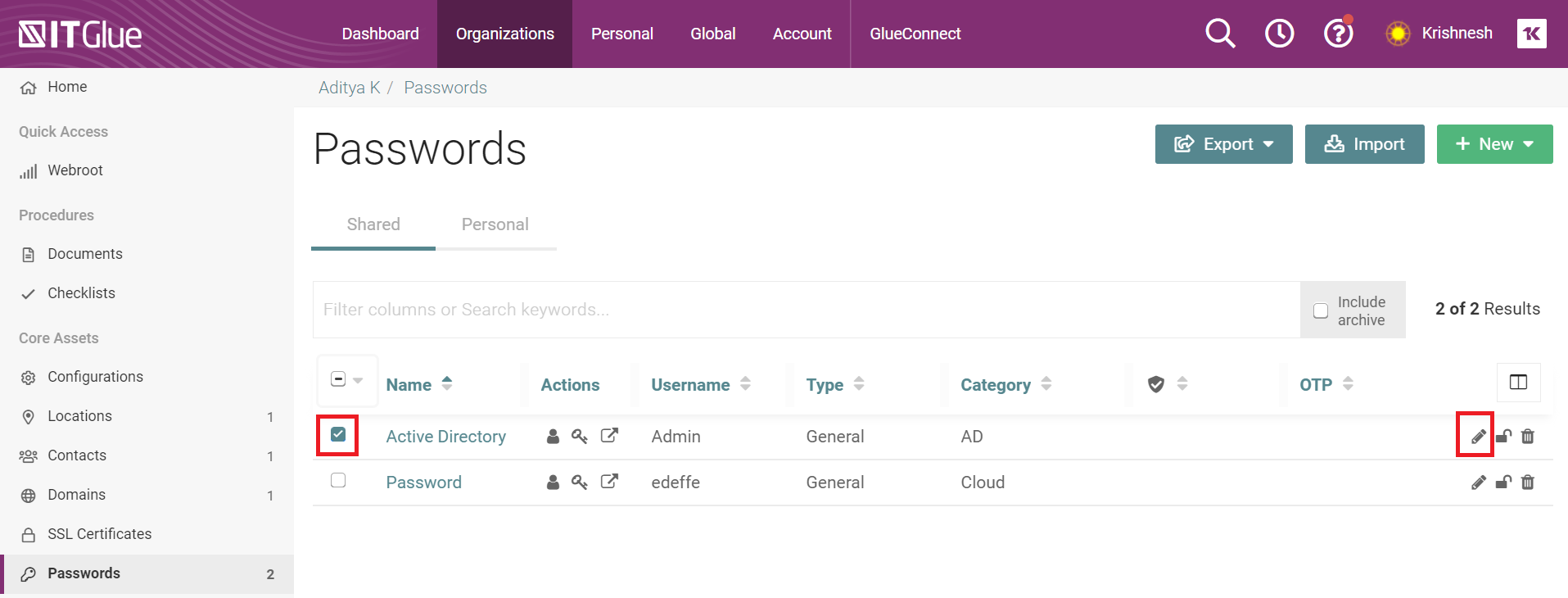Open the search magnifier icon
Image resolution: width=1568 pixels, height=598 pixels.
tap(1220, 34)
